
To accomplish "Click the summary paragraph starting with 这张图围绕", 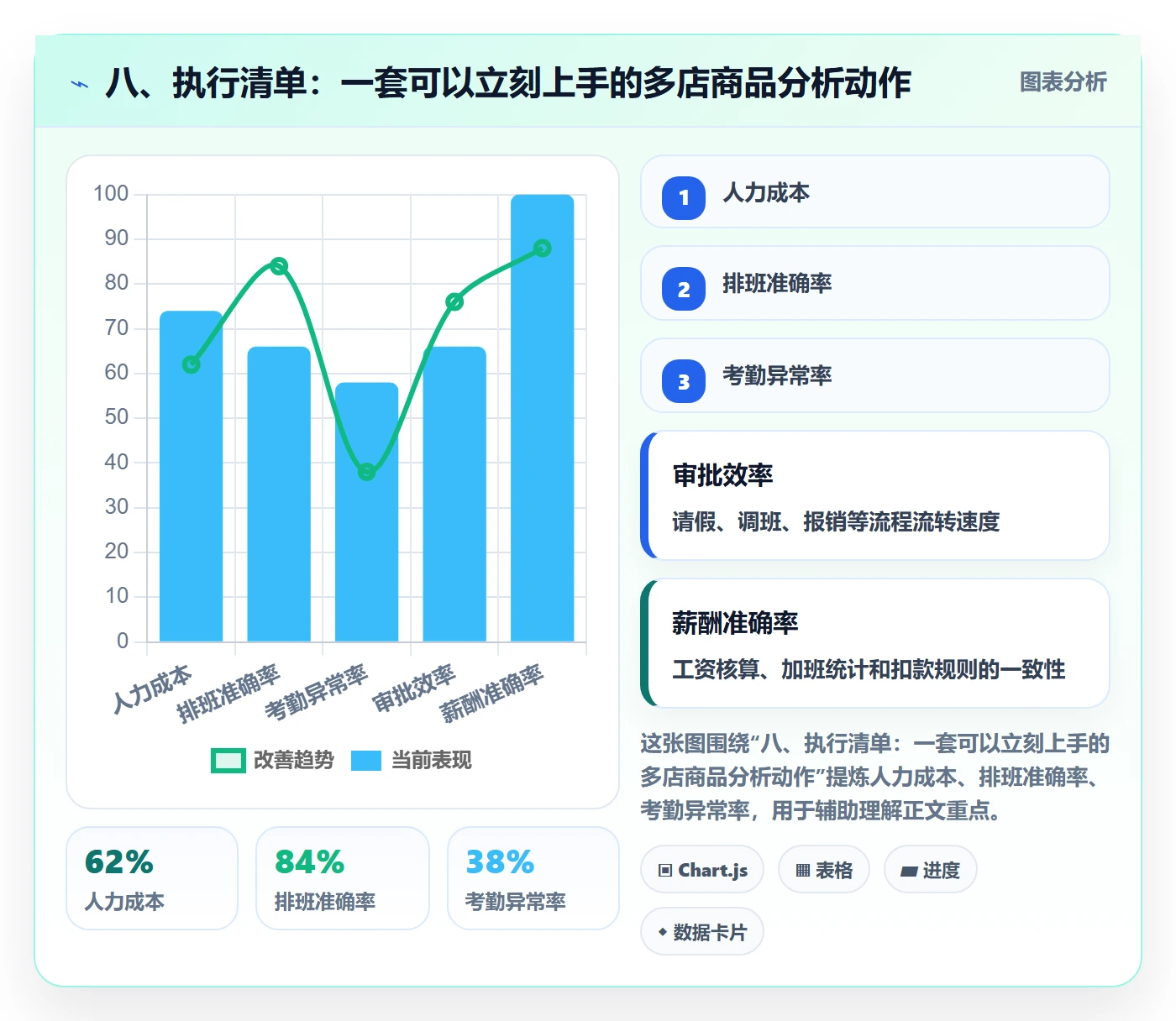I will coord(874,777).
